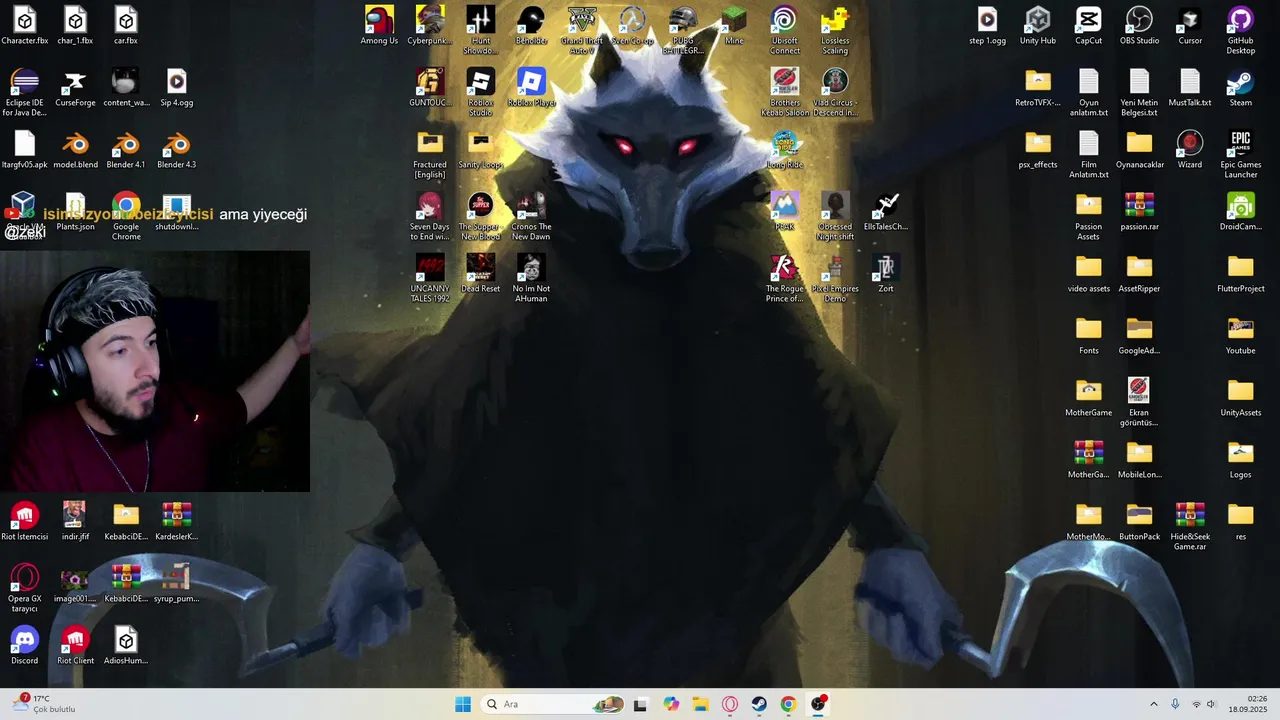Viewport: 1280px width, 720px height.
Task: Open the Zort game shortcut
Action: tap(885, 274)
